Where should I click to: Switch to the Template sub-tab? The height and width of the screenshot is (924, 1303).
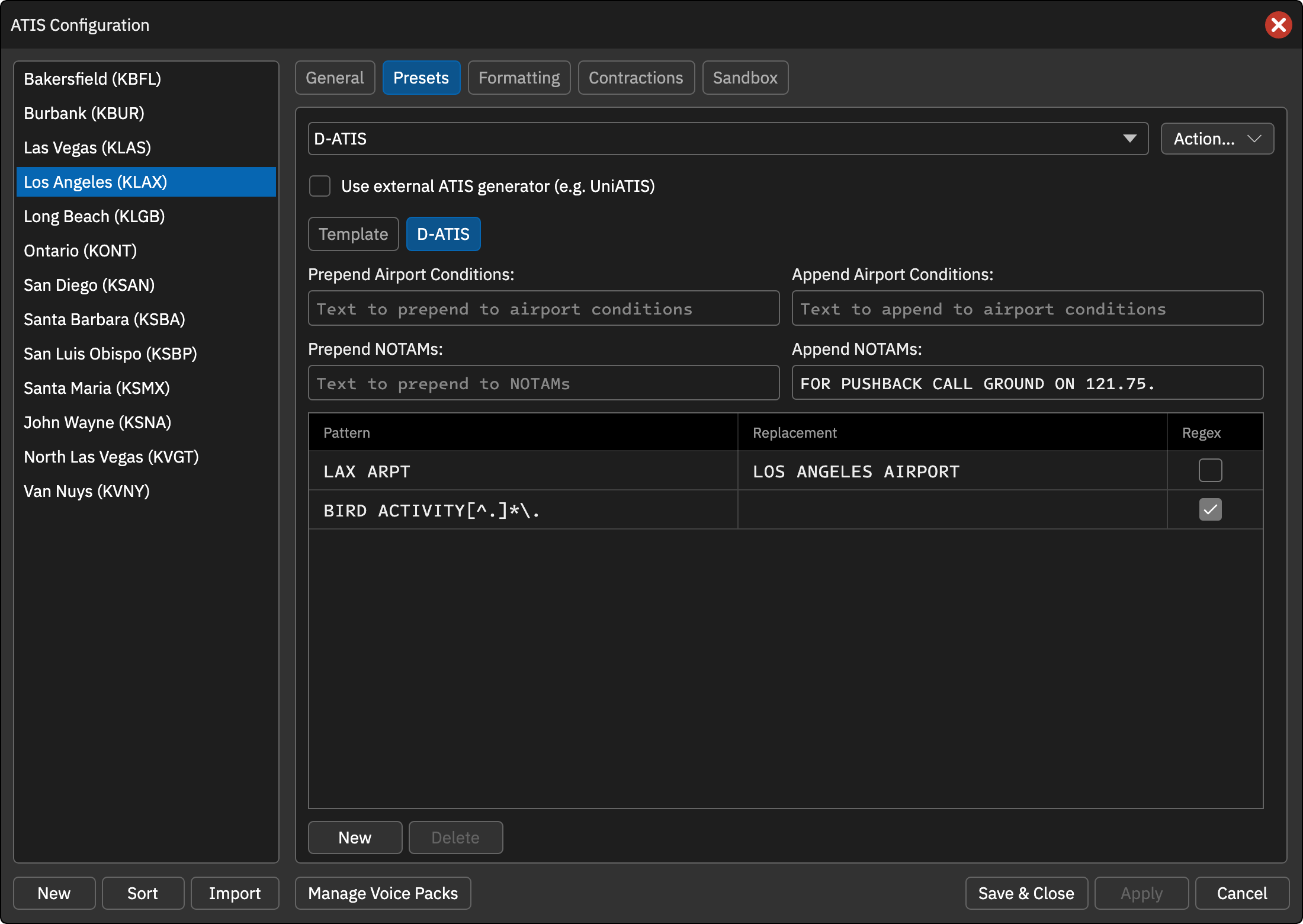(x=354, y=234)
